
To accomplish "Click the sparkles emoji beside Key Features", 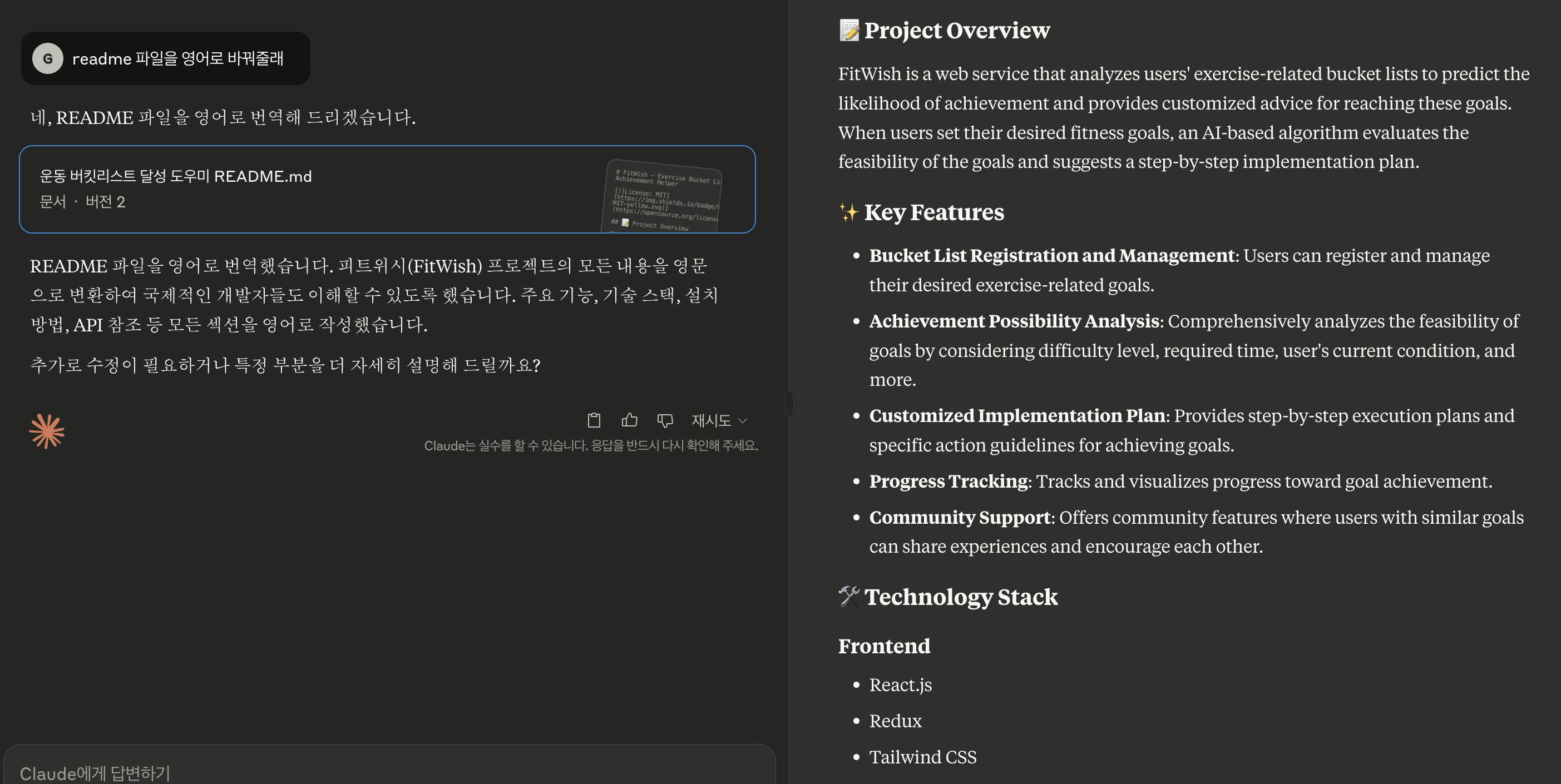I will (x=848, y=212).
